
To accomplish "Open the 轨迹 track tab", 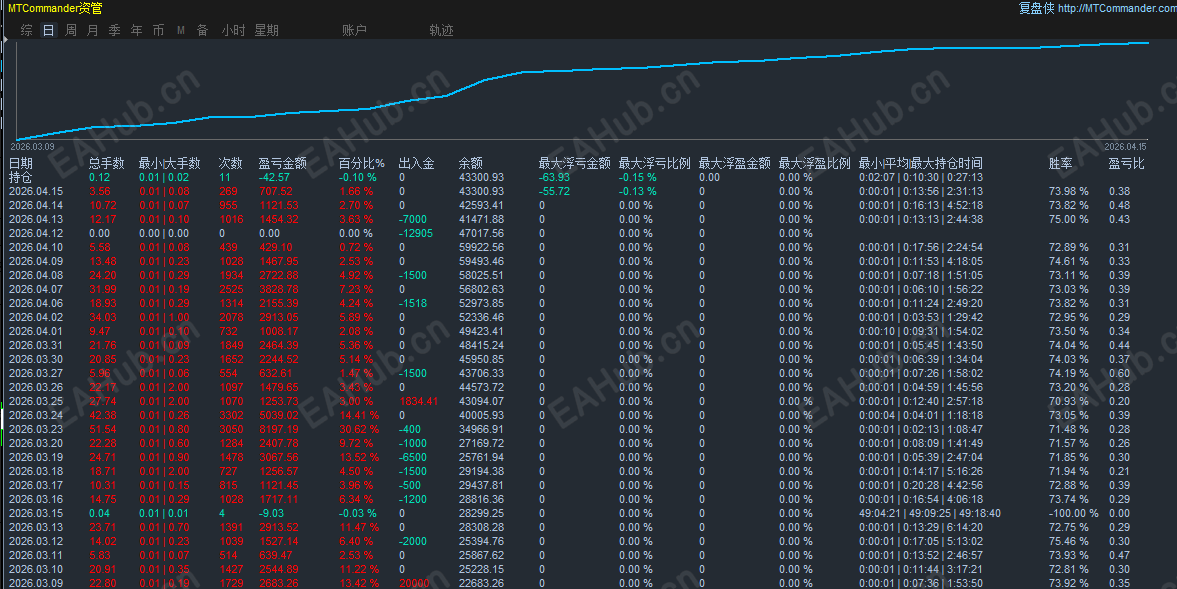I will [x=441, y=30].
